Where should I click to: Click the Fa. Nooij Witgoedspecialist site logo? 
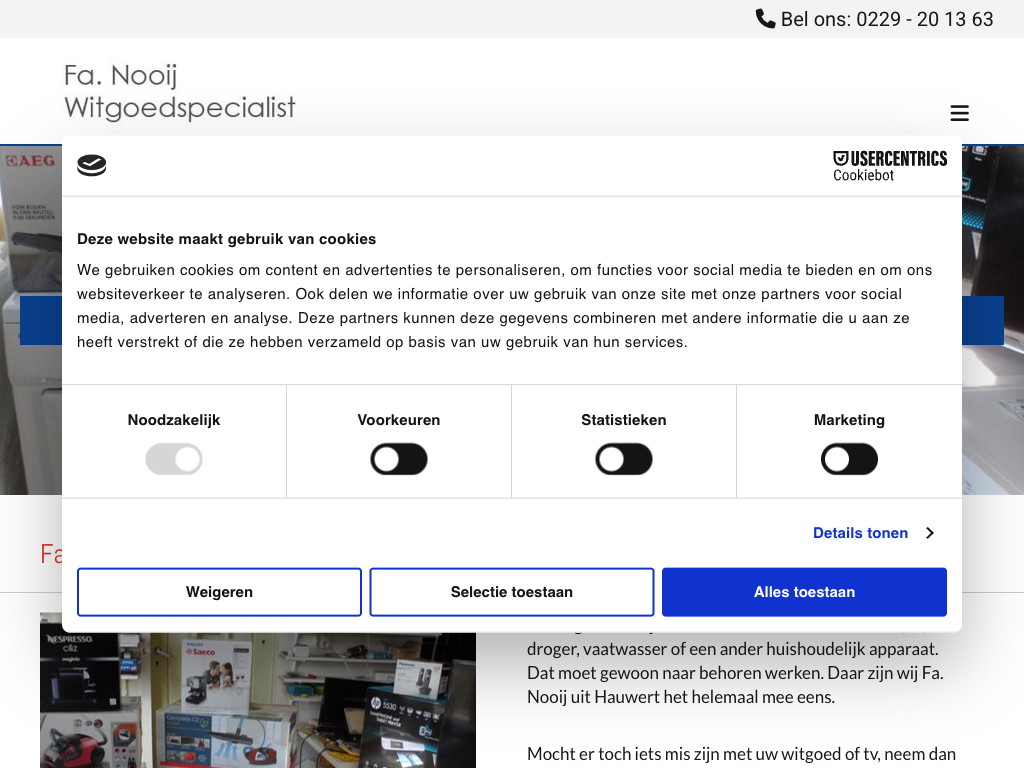(180, 91)
